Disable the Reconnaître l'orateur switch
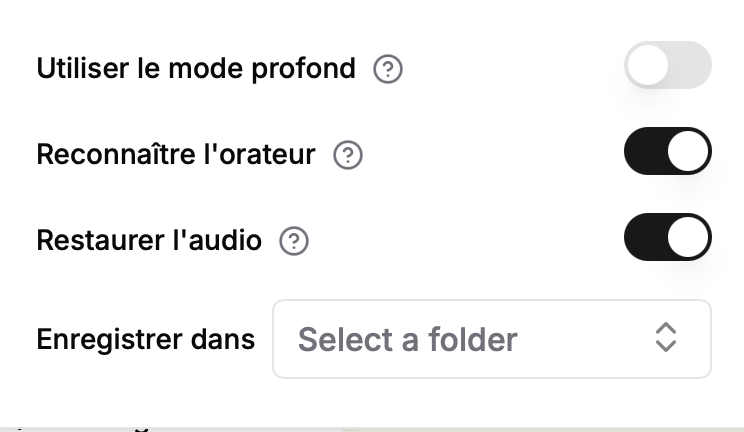 (667, 152)
